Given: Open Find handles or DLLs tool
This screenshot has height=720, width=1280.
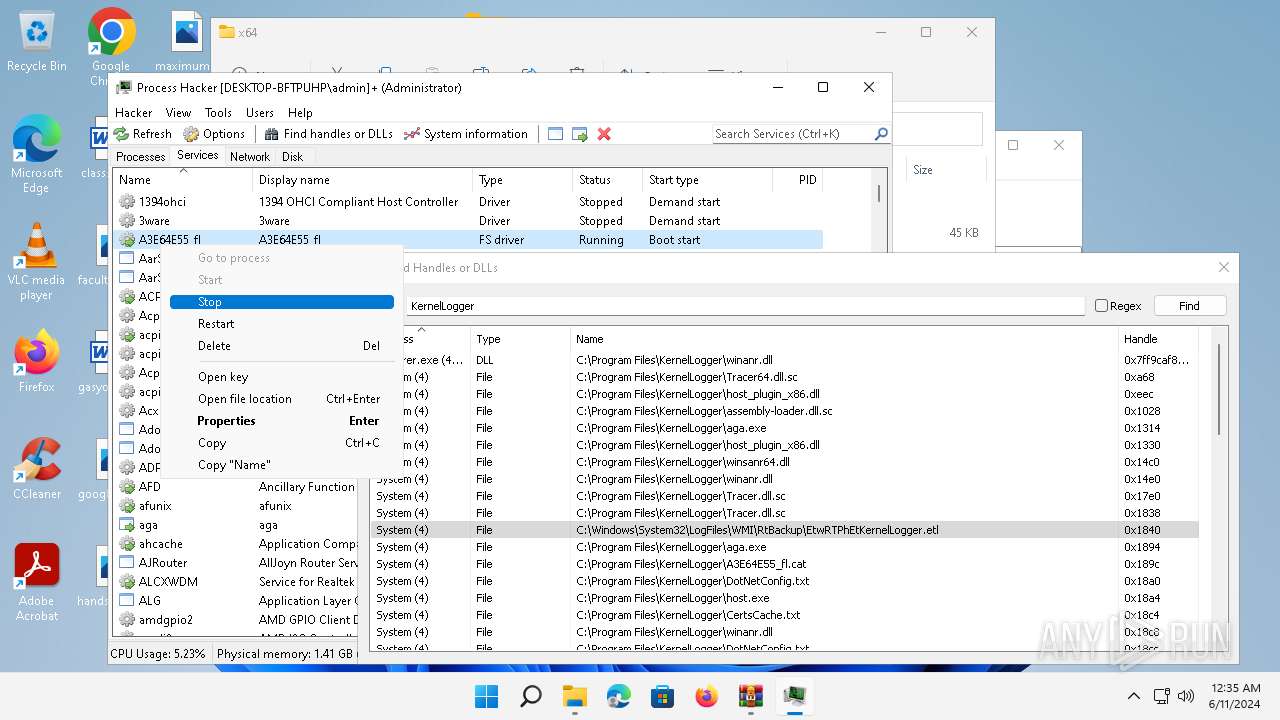Looking at the screenshot, I should (328, 134).
